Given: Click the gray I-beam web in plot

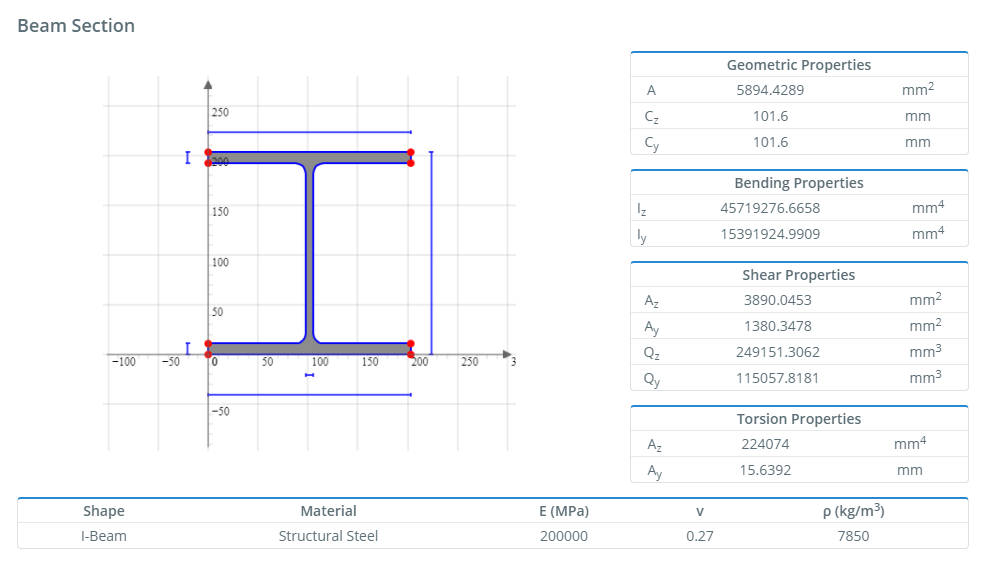Looking at the screenshot, I should (310, 254).
